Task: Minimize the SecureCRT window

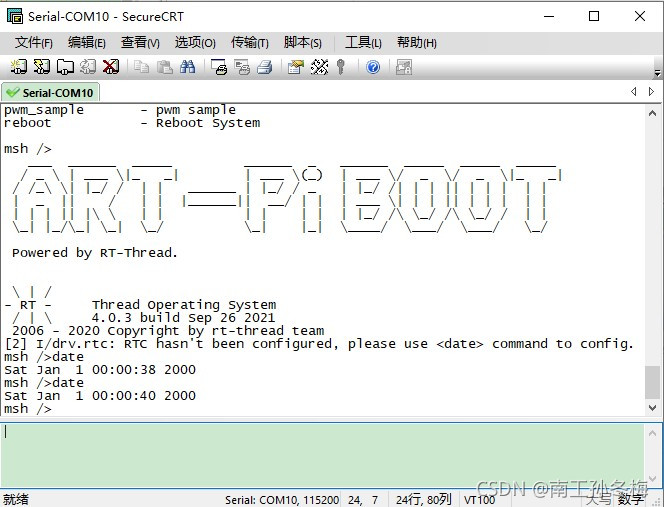Action: (549, 16)
